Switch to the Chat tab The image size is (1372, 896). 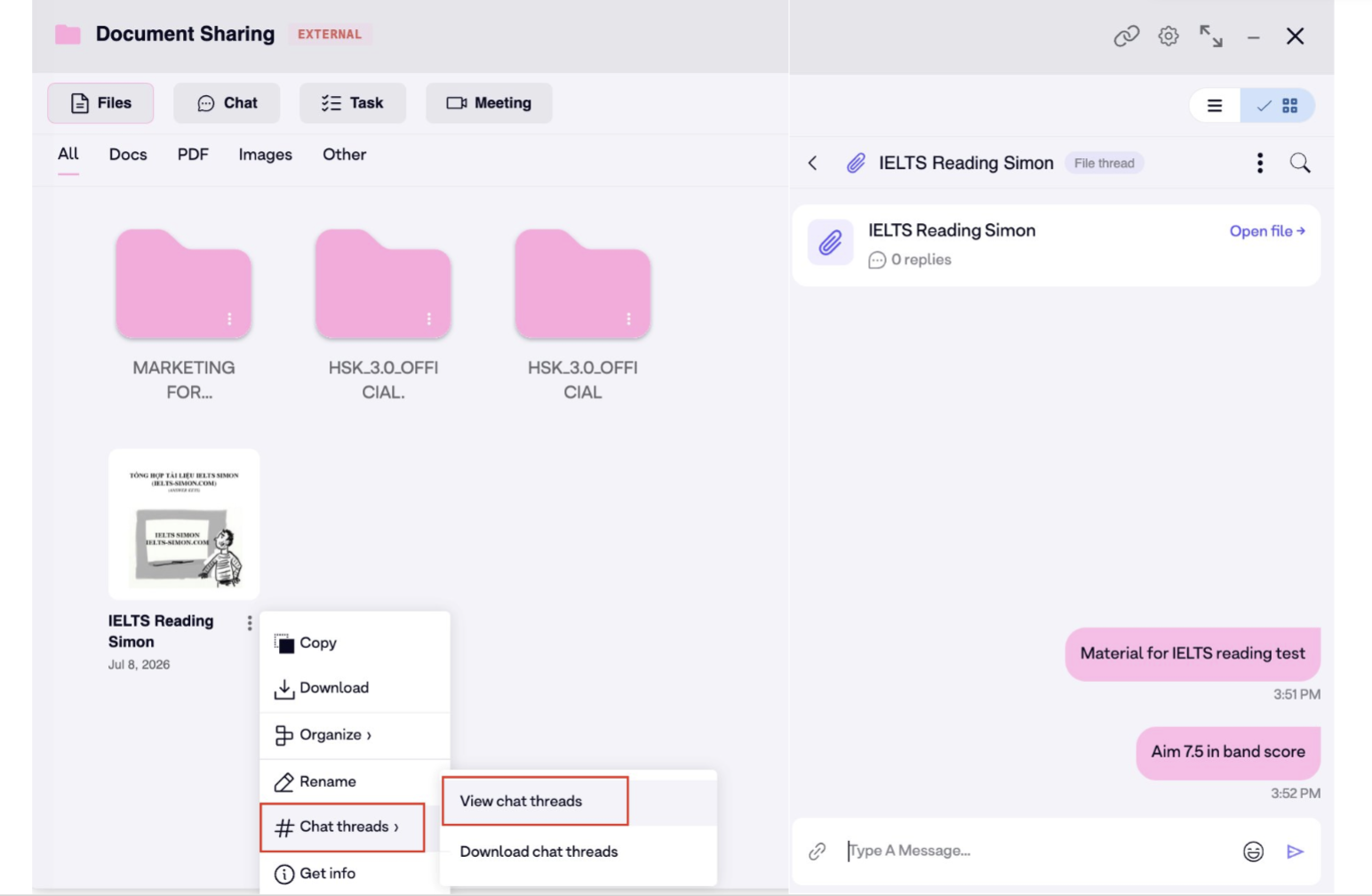[x=227, y=103]
